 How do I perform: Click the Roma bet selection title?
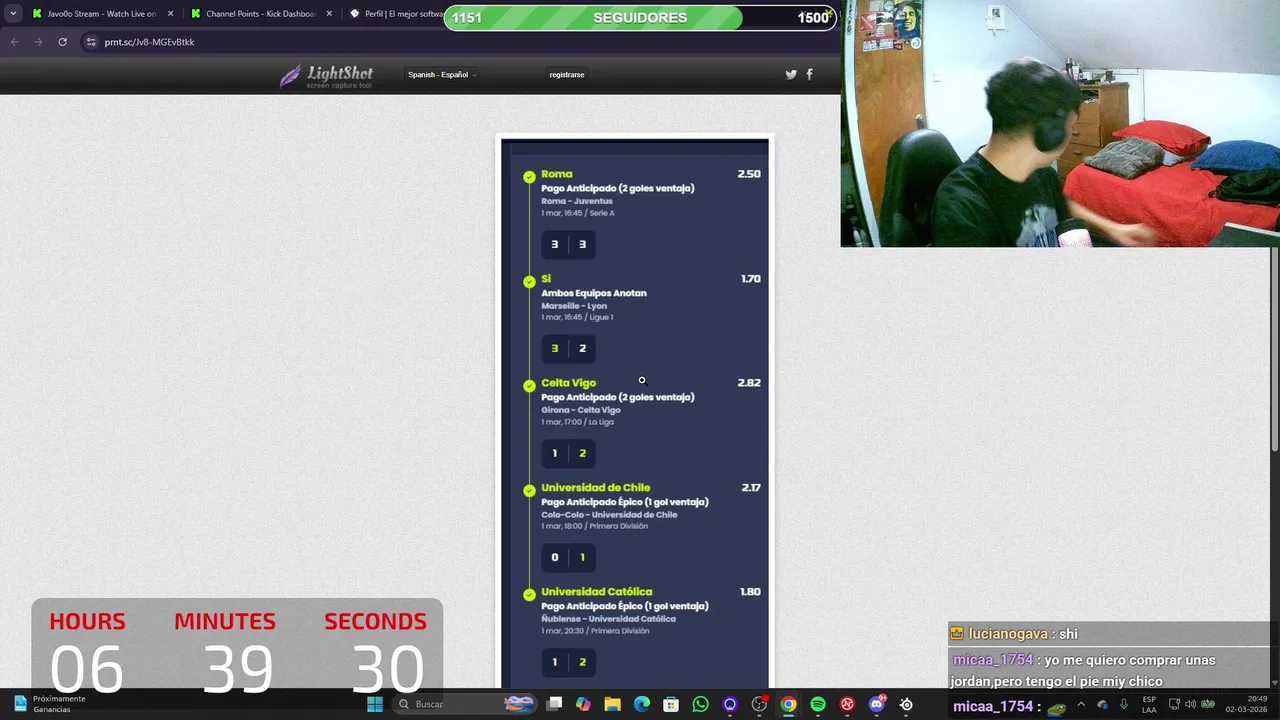[x=557, y=174]
